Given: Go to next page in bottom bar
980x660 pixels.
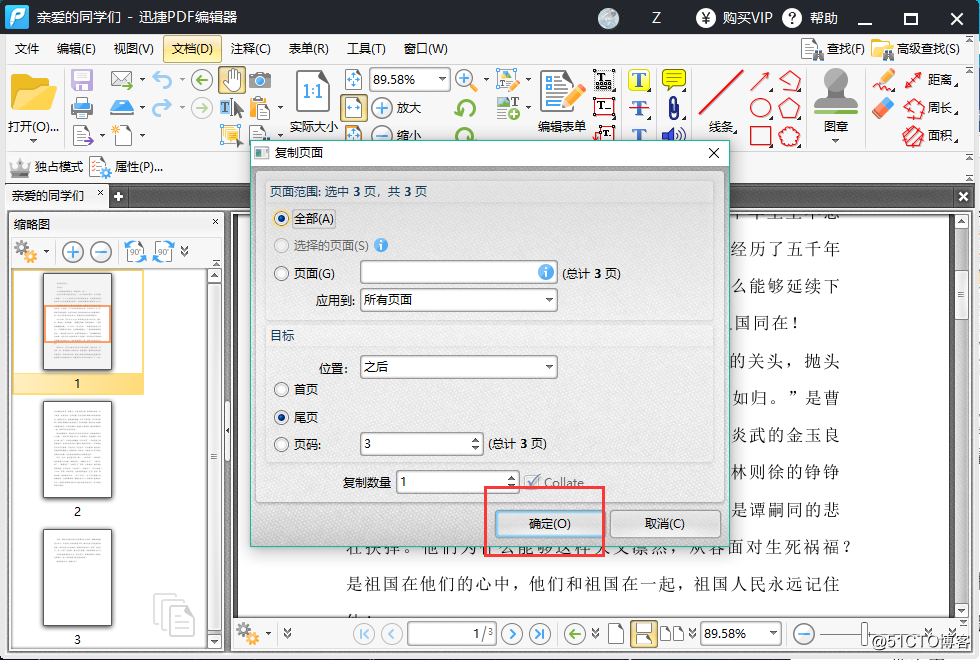Looking at the screenshot, I should 512,634.
